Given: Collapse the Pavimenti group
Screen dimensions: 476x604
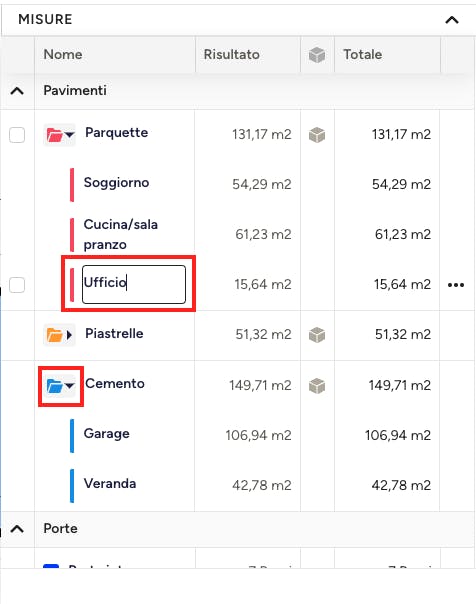Looking at the screenshot, I should pyautogui.click(x=17, y=91).
